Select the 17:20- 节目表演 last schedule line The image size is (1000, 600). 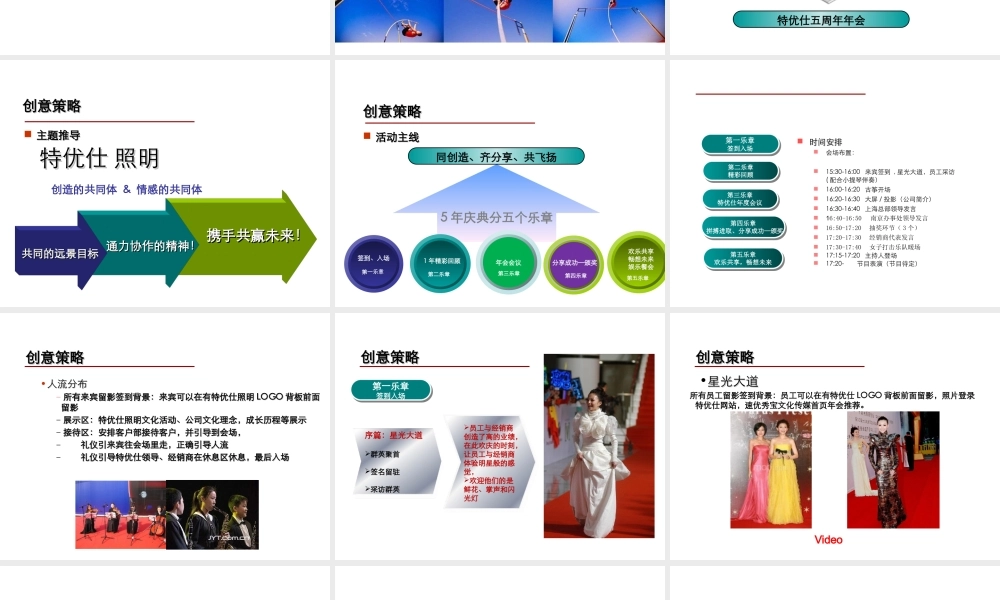pyautogui.click(x=871, y=263)
